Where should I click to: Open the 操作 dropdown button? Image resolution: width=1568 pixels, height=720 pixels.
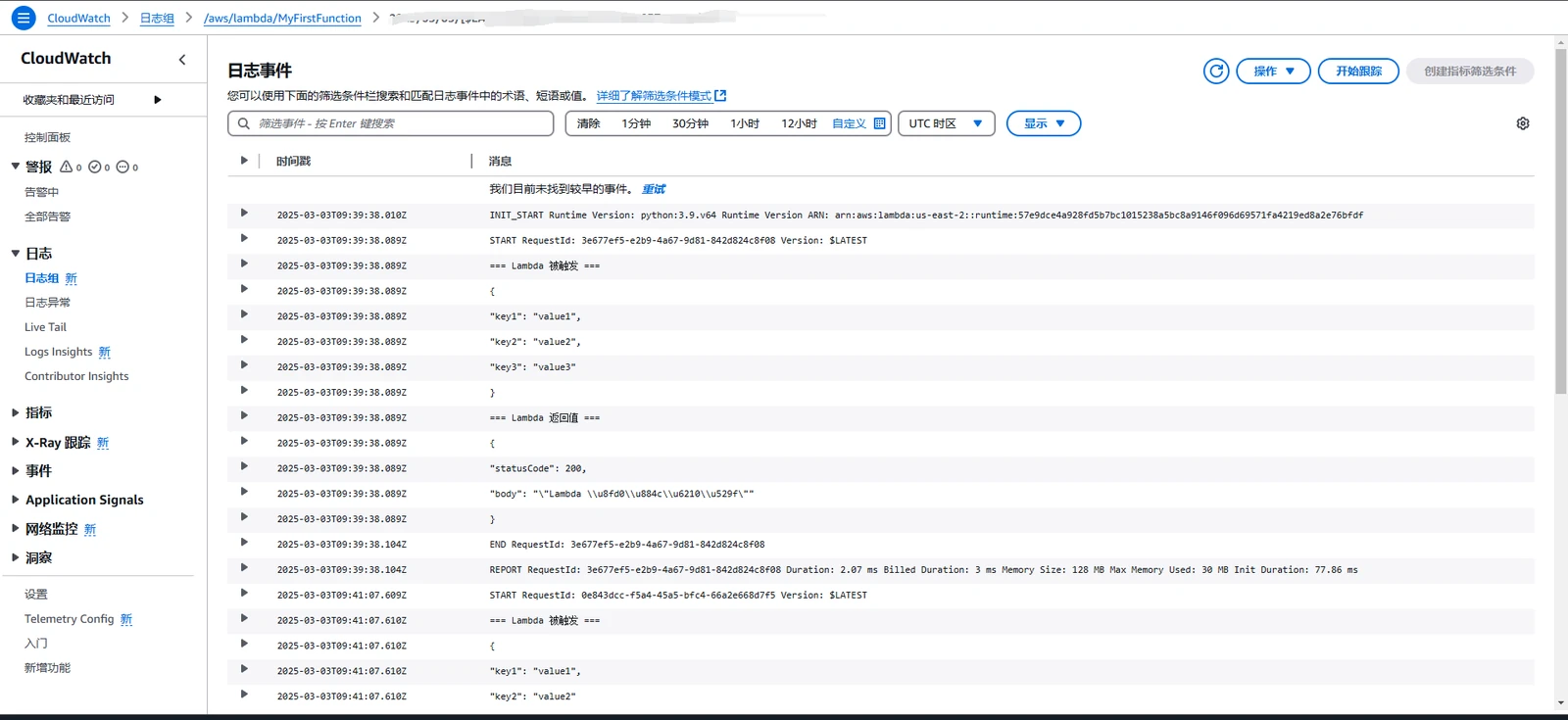click(1273, 72)
